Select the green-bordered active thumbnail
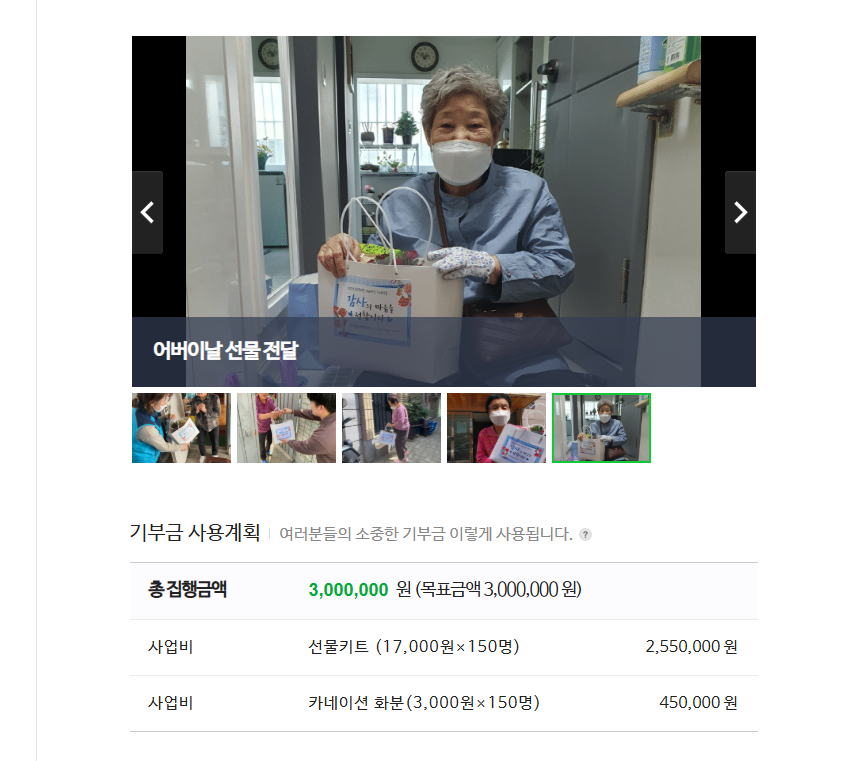 pos(601,428)
